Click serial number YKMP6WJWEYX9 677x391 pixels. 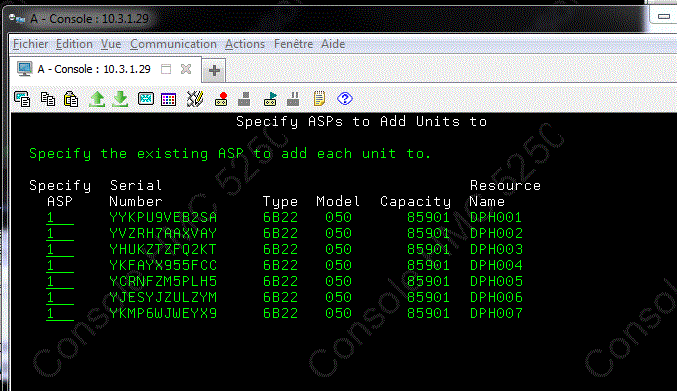tap(163, 313)
